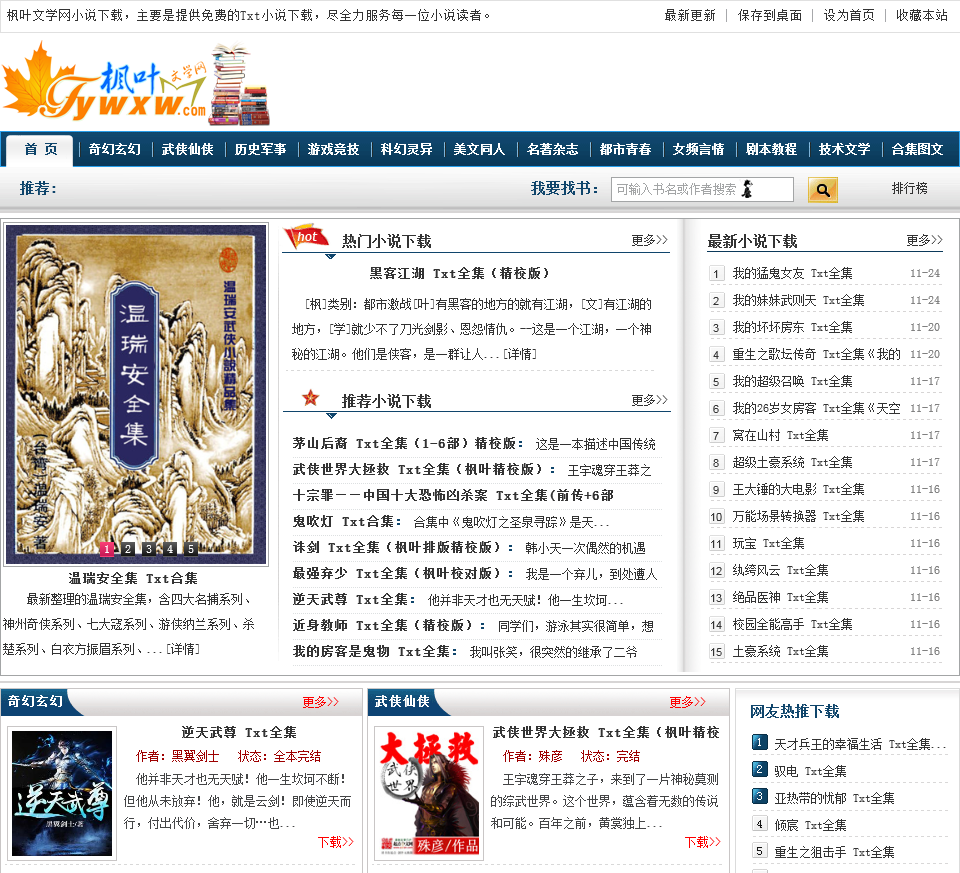960x873 pixels.
Task: Open the 美文同人 category
Action: point(479,149)
